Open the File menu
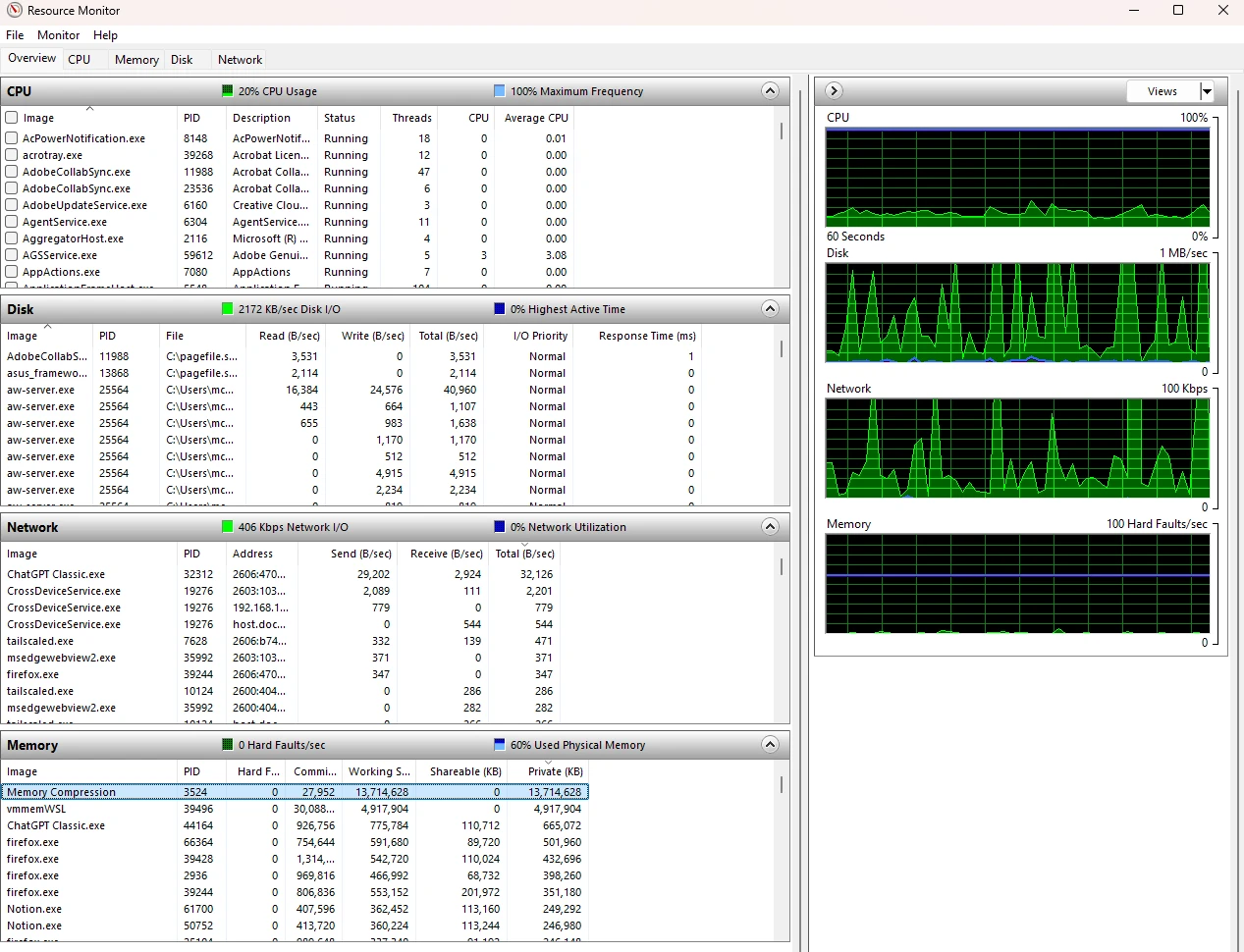This screenshot has width=1244, height=952. tap(15, 35)
